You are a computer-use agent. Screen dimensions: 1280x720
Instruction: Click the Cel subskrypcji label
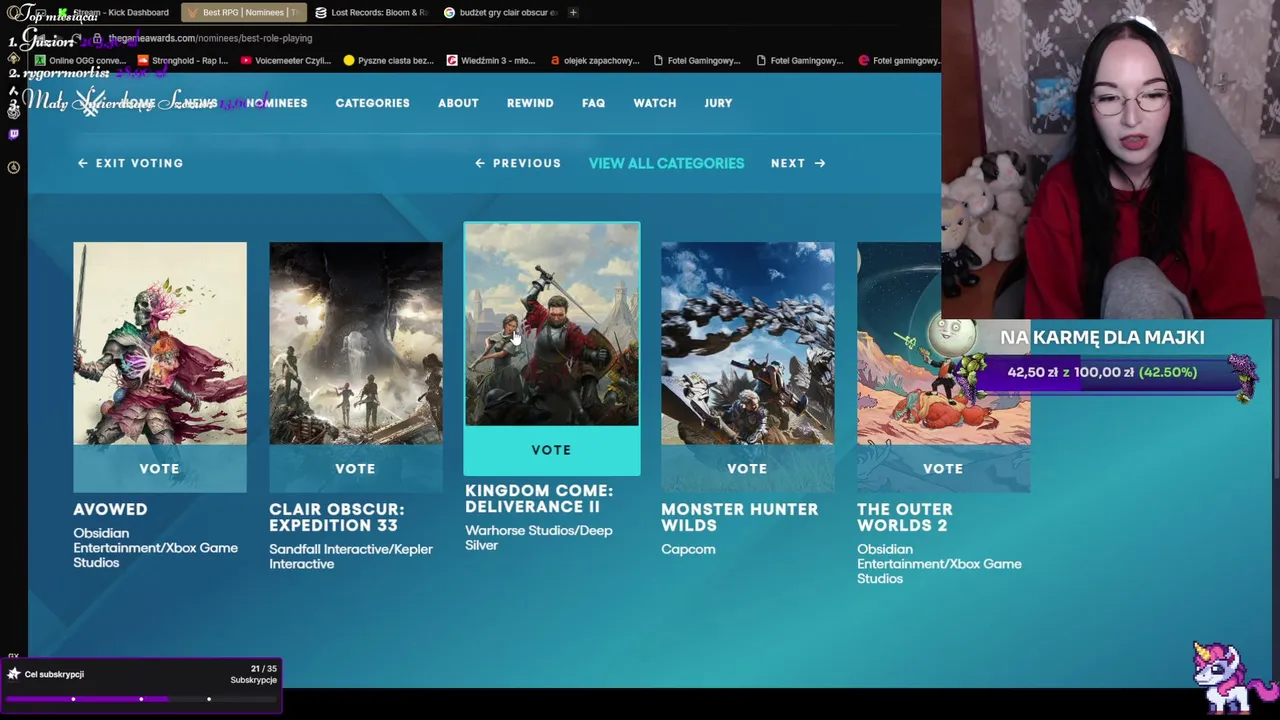click(54, 674)
